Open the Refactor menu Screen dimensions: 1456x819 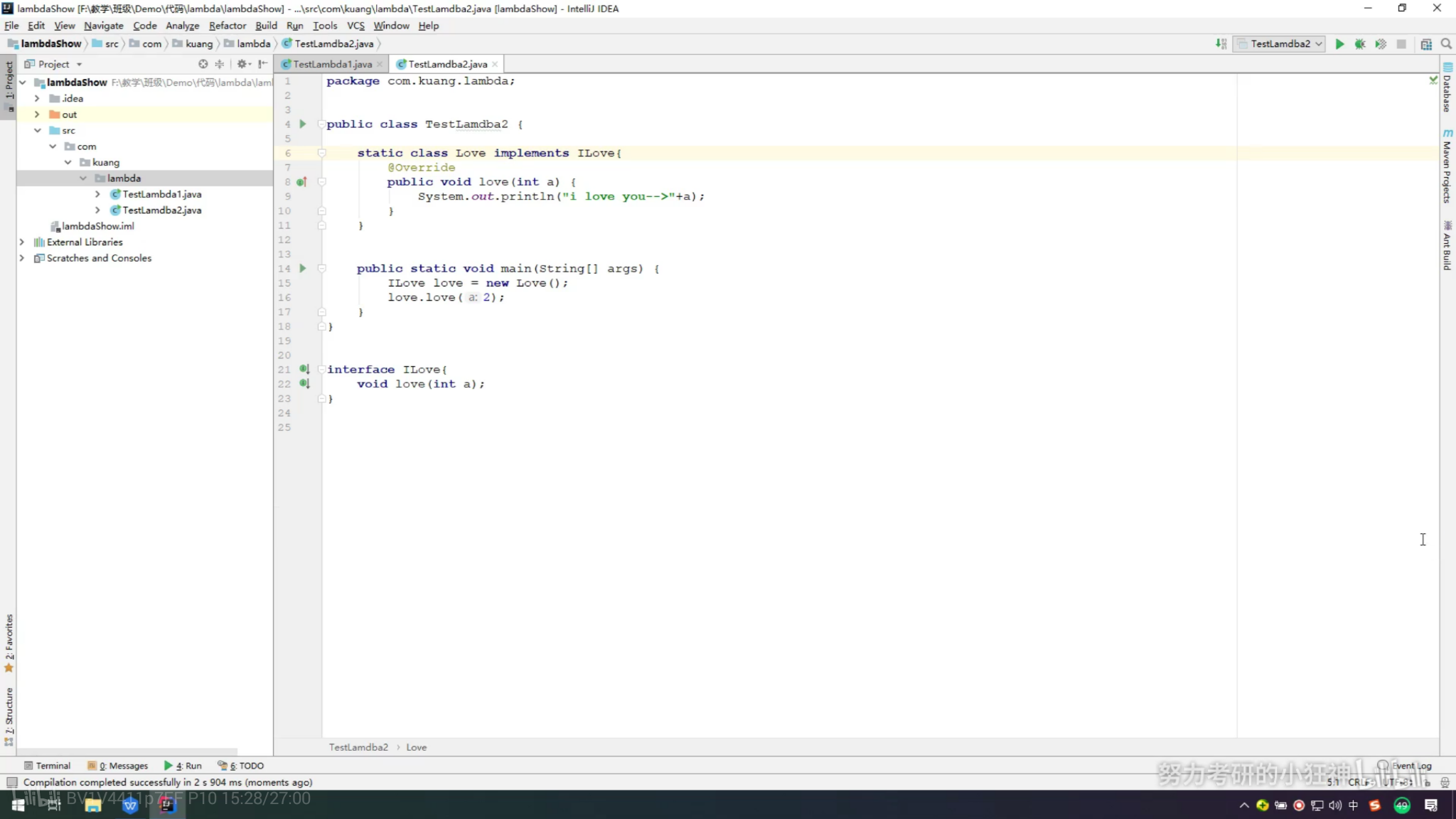click(227, 26)
